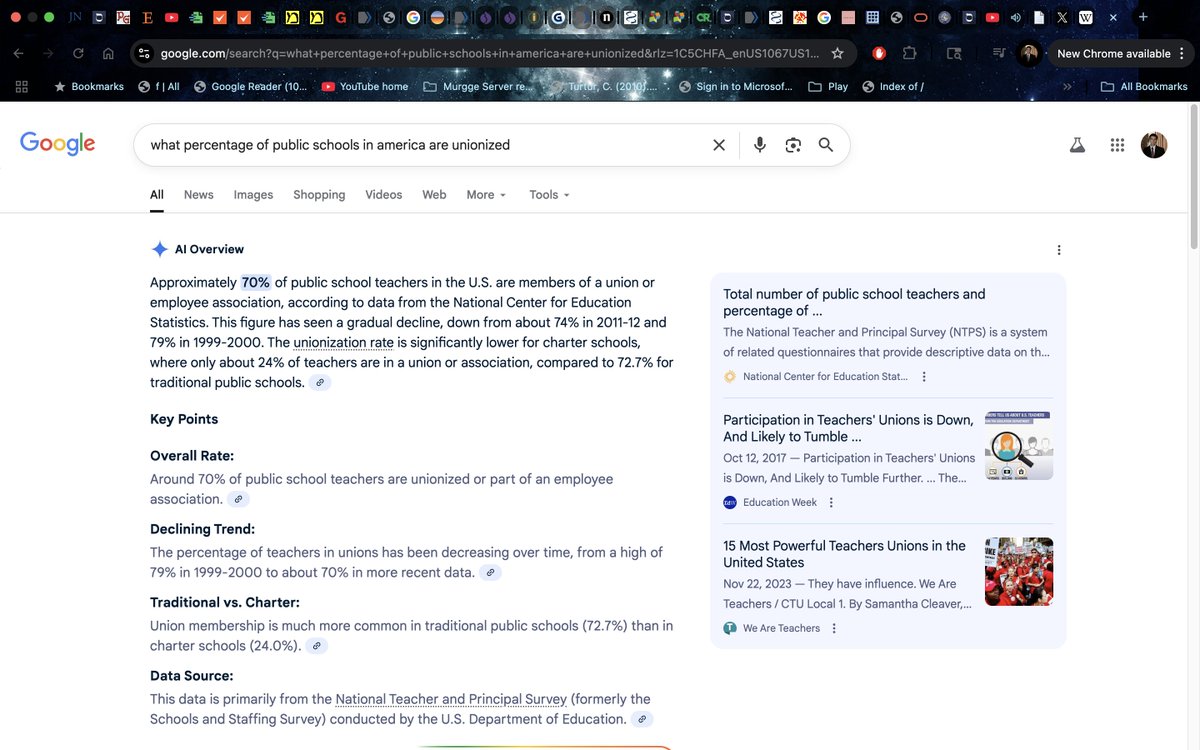Image resolution: width=1200 pixels, height=750 pixels.
Task: Switch to the Images tab
Action: coord(253,195)
